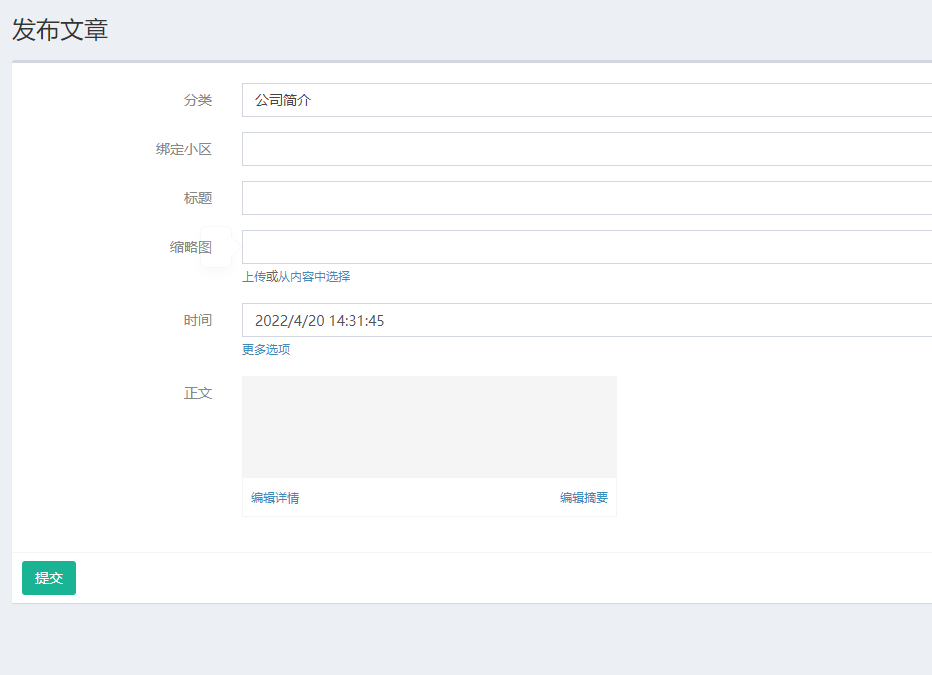Click the 标题 field label

coord(198,198)
